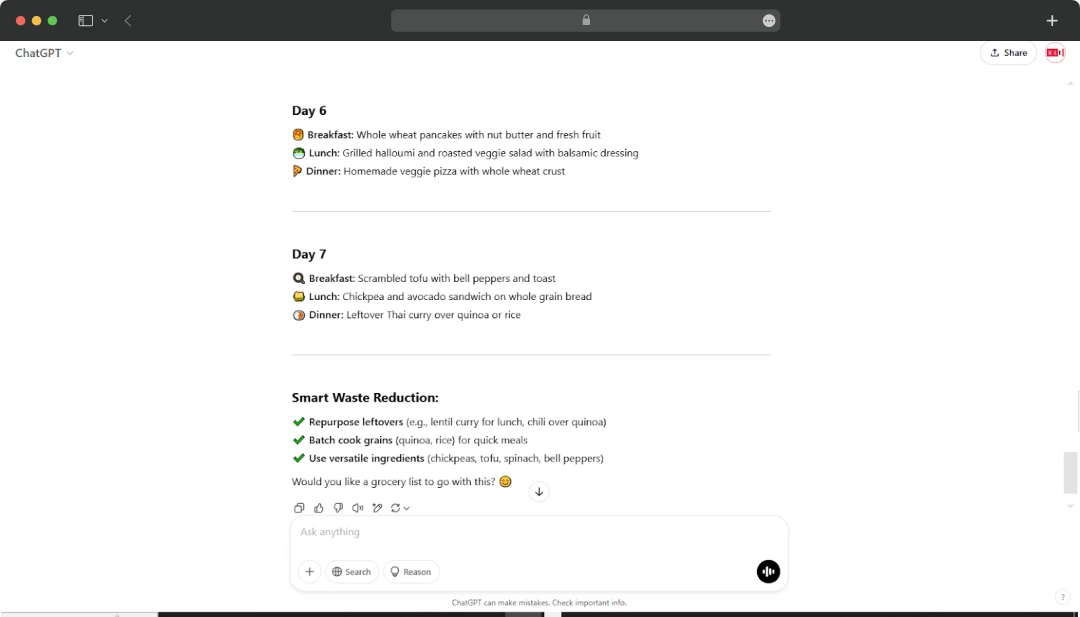Regenerate the assistant's response

pyautogui.click(x=396, y=507)
